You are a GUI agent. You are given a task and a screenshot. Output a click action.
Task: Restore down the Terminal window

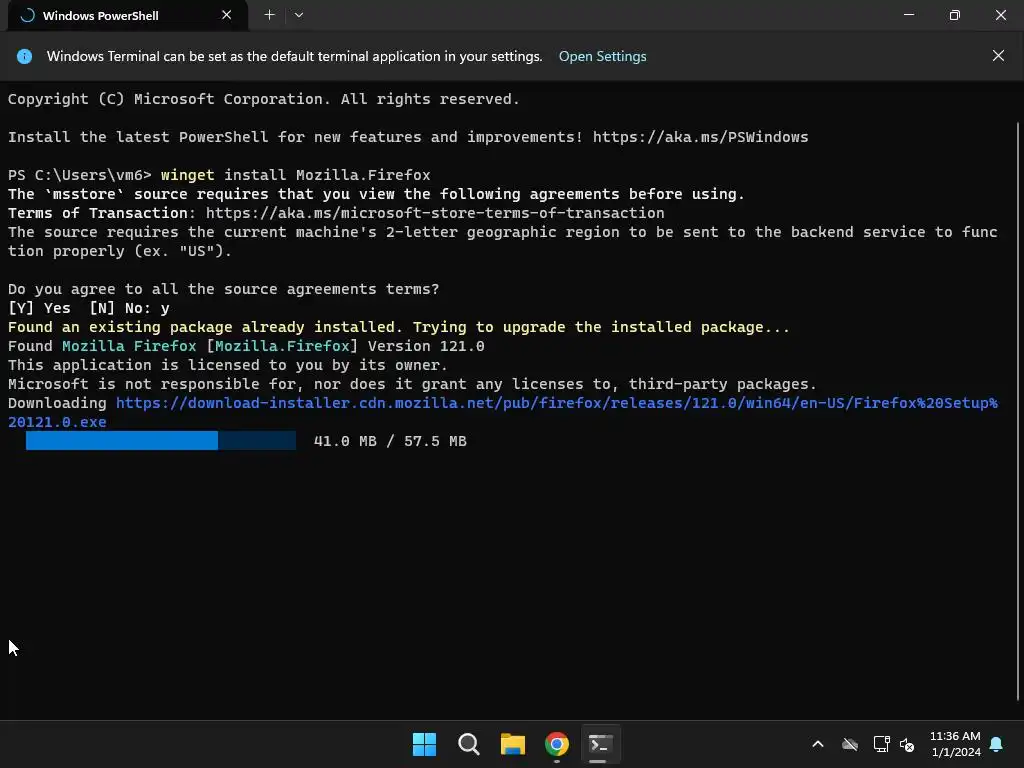tap(954, 15)
